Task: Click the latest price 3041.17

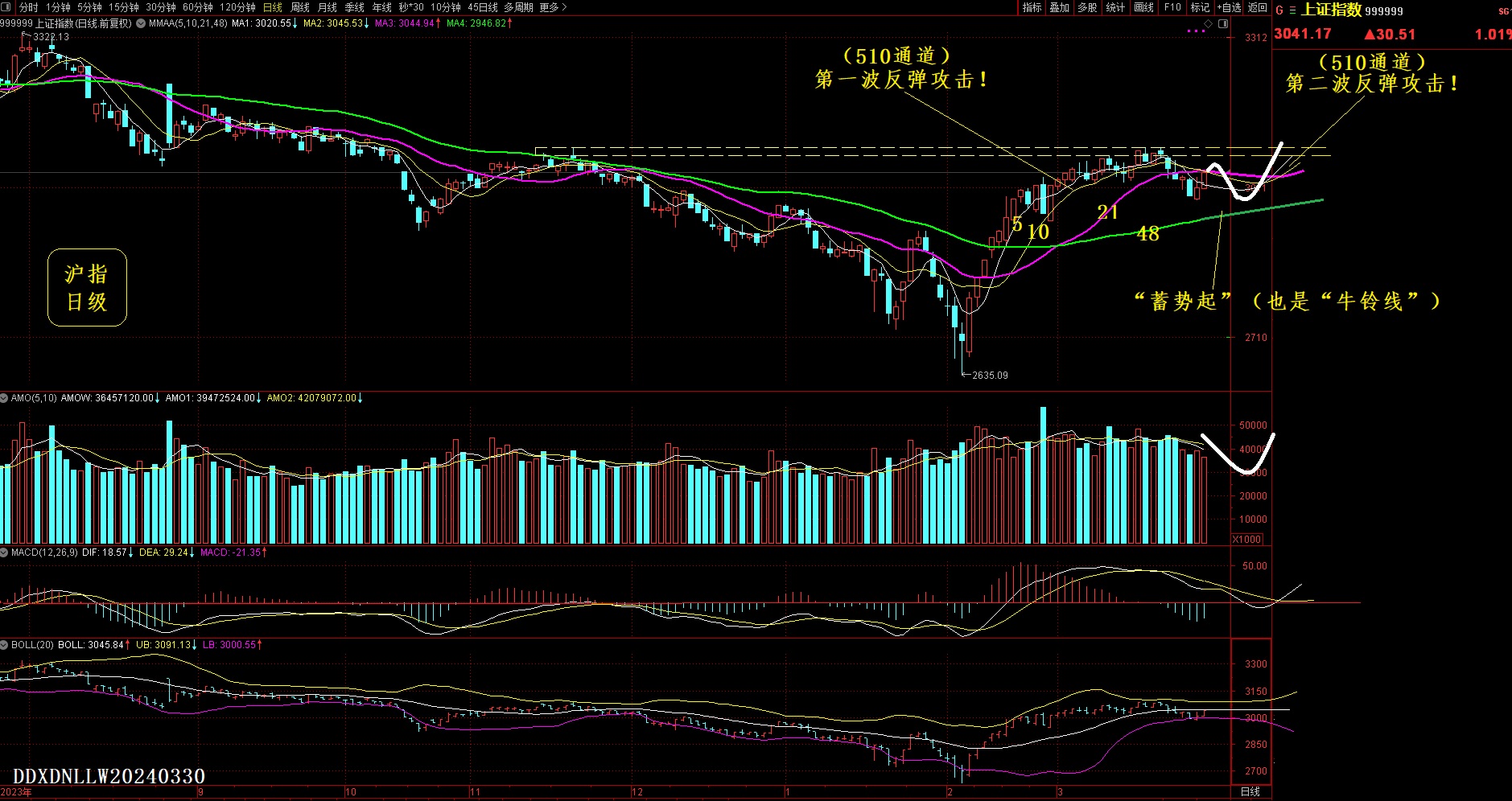Action: 1303,34
